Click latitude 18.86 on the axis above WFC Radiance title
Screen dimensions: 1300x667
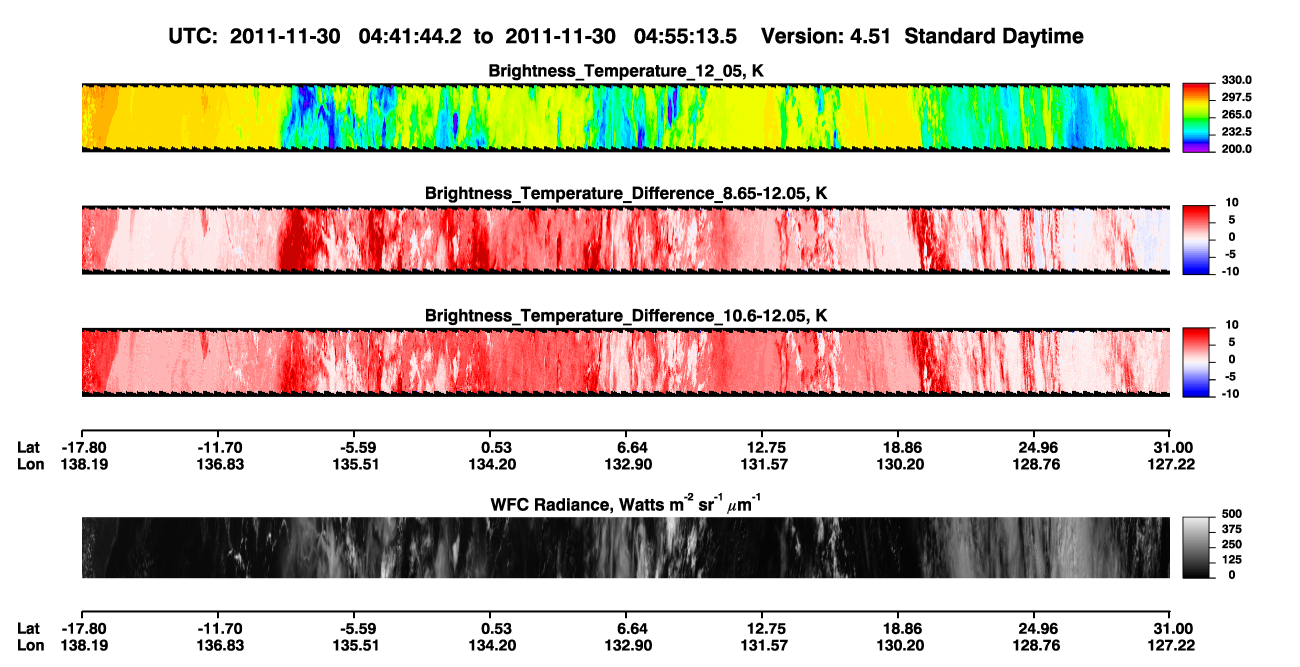[899, 448]
